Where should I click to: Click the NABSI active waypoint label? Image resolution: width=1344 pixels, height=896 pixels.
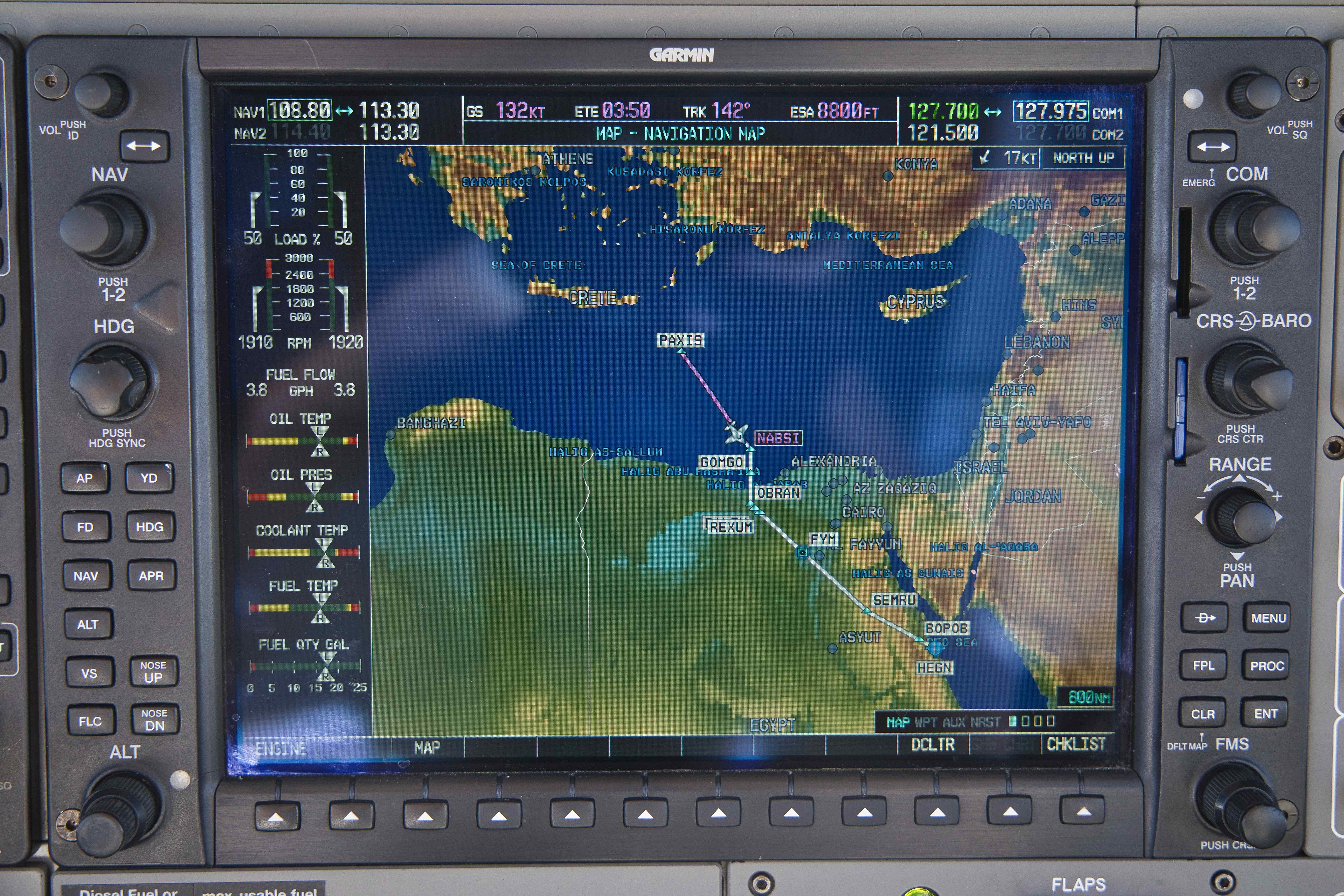click(778, 438)
